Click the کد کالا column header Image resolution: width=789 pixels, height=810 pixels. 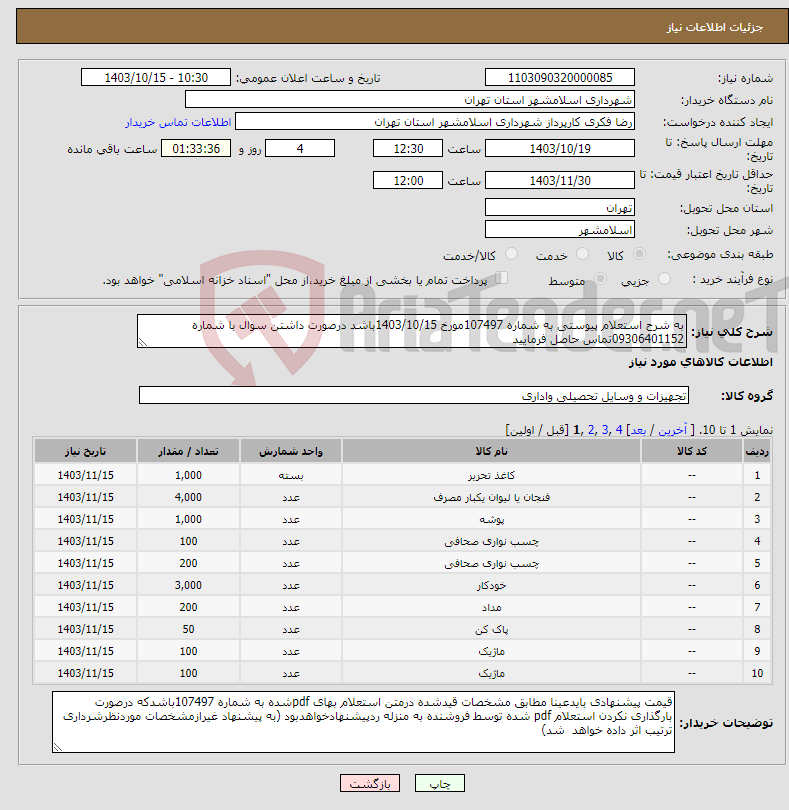point(692,451)
